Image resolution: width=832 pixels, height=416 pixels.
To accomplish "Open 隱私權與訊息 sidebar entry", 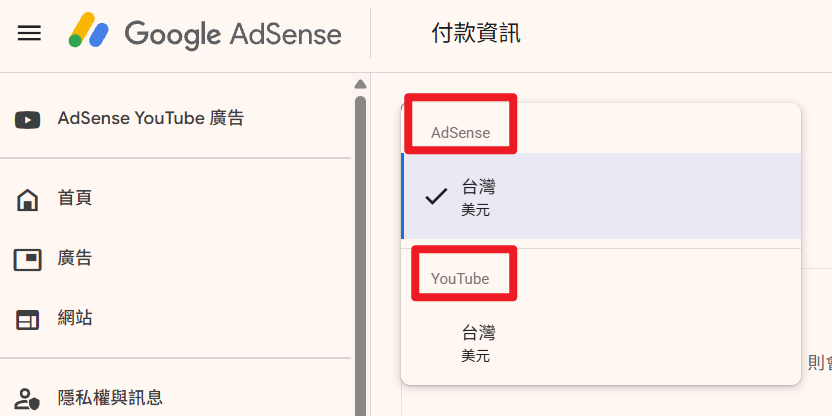I will (110, 398).
